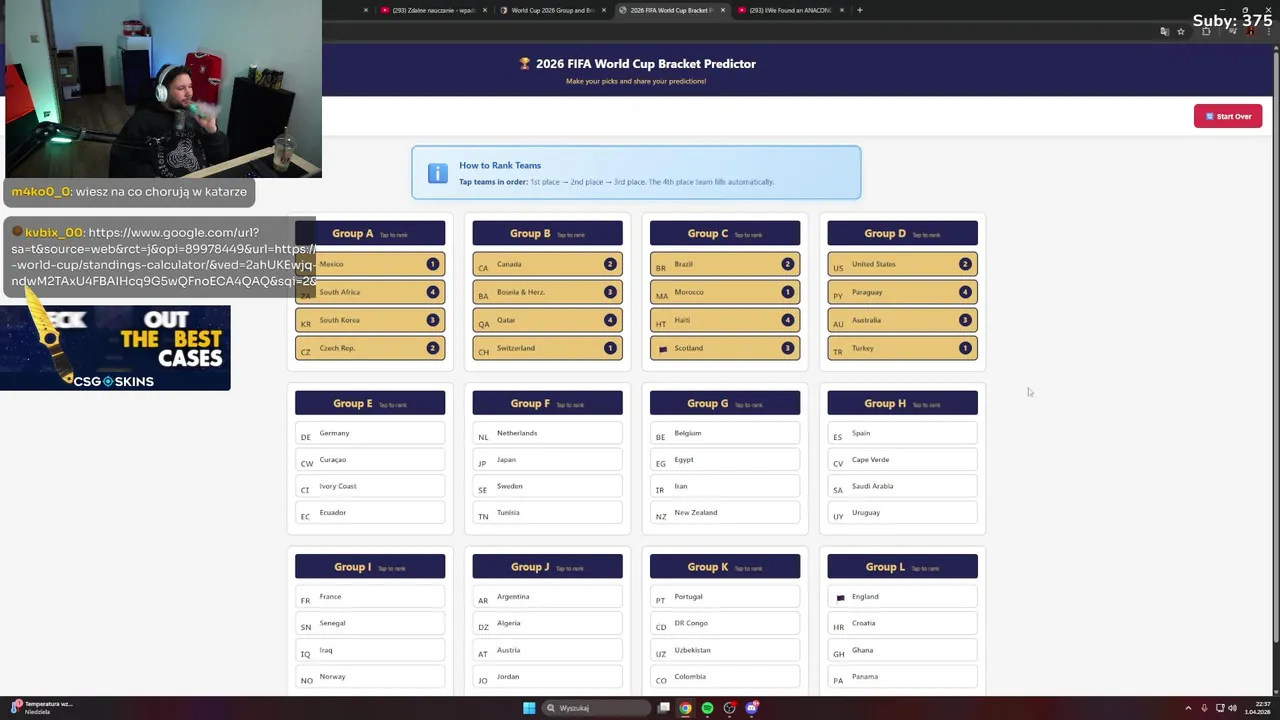This screenshot has width=1280, height=720.
Task: Rank Curaçao in Group E
Action: click(x=370, y=460)
